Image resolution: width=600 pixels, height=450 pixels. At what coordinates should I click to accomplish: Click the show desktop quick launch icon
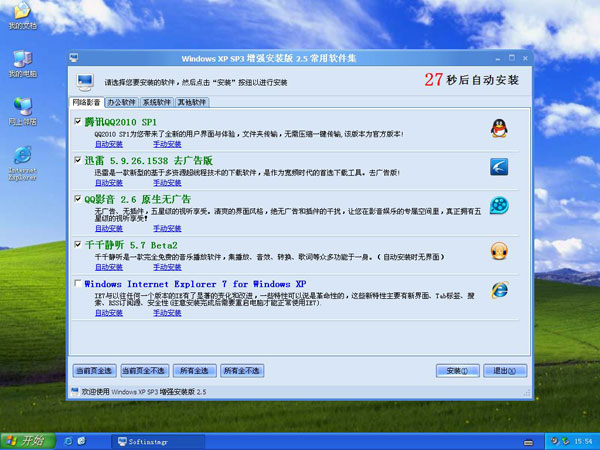coord(82,441)
